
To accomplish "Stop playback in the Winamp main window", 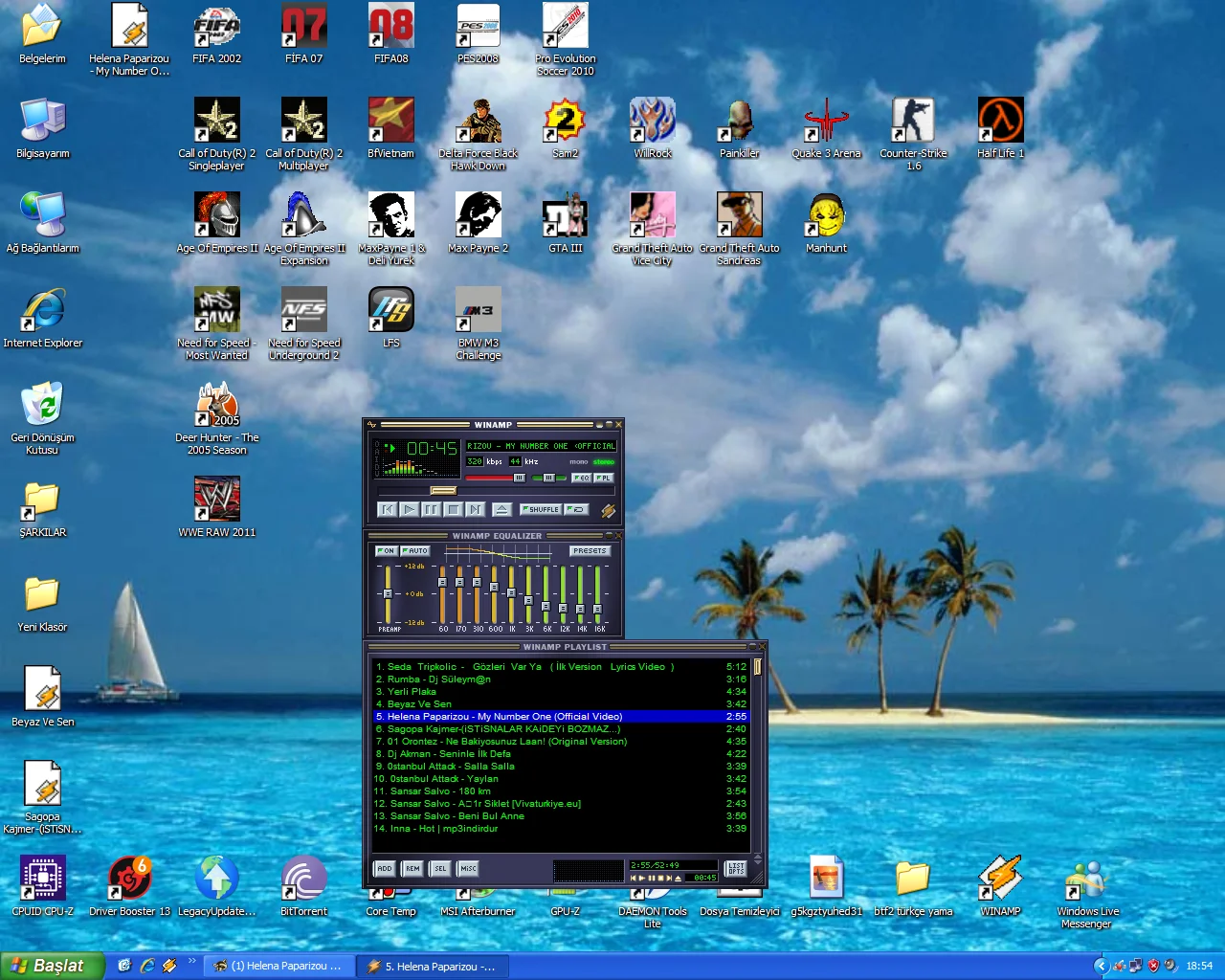I will (453, 510).
